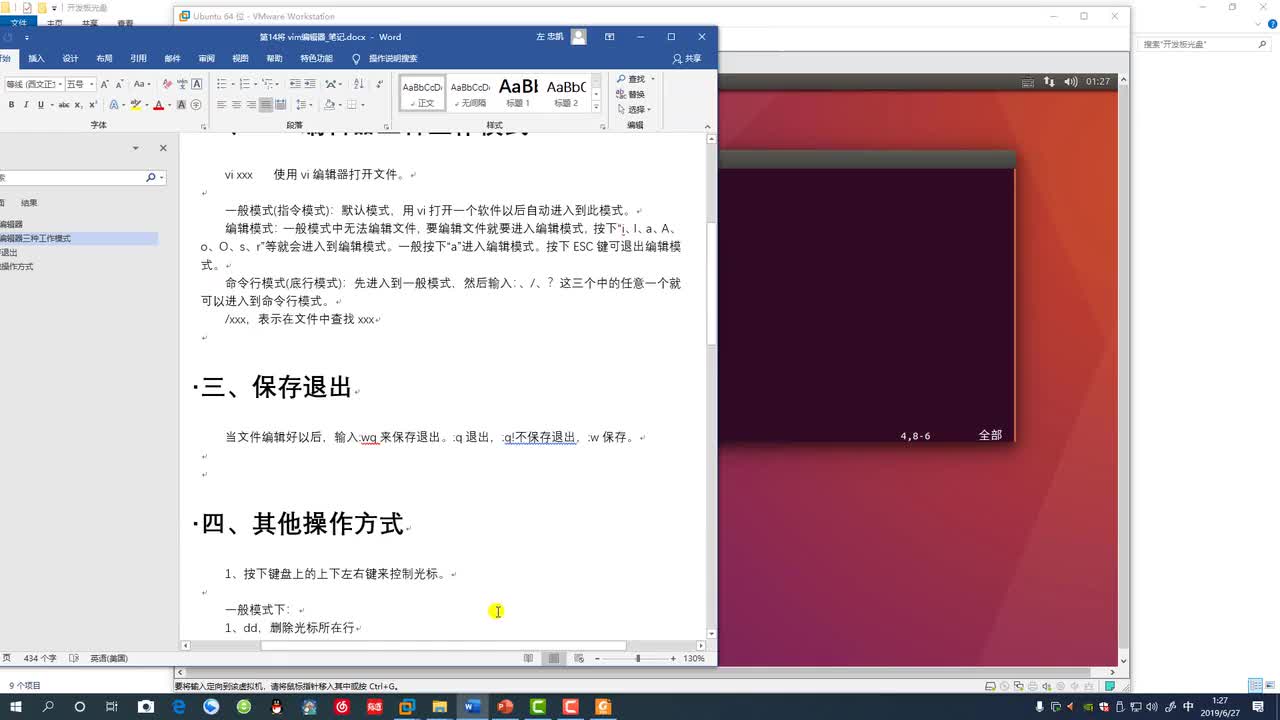
Task: Toggle bold formatting in Word ribbon
Action: (11, 105)
